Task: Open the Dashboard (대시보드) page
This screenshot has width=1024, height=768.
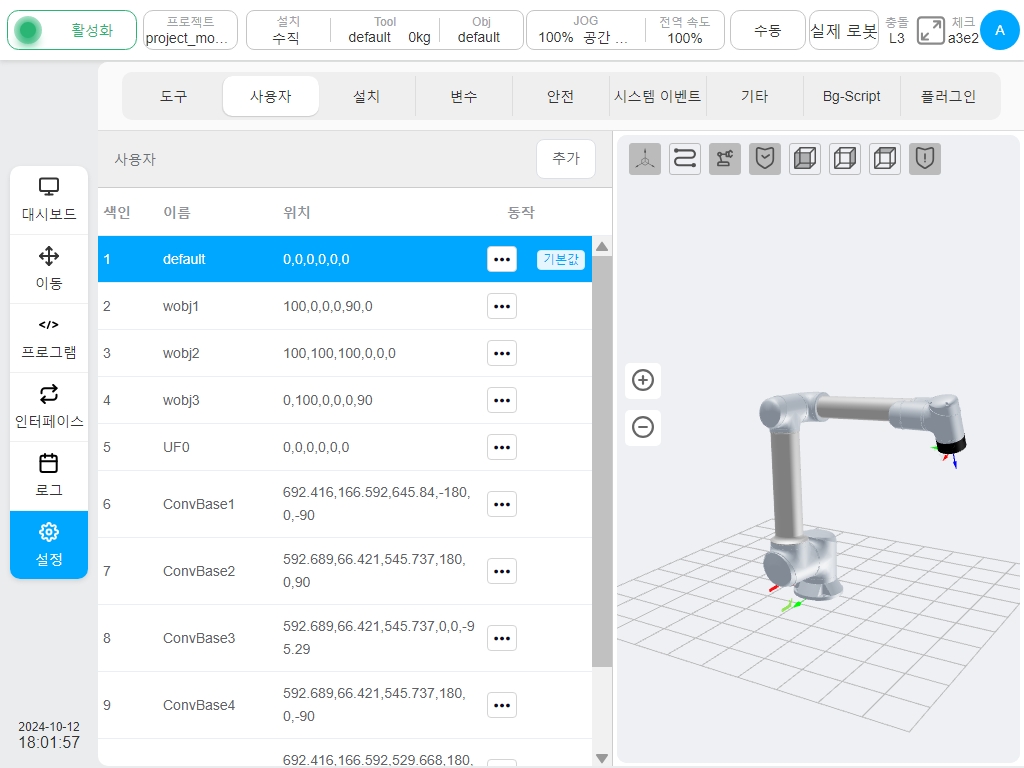Action: coord(49,200)
